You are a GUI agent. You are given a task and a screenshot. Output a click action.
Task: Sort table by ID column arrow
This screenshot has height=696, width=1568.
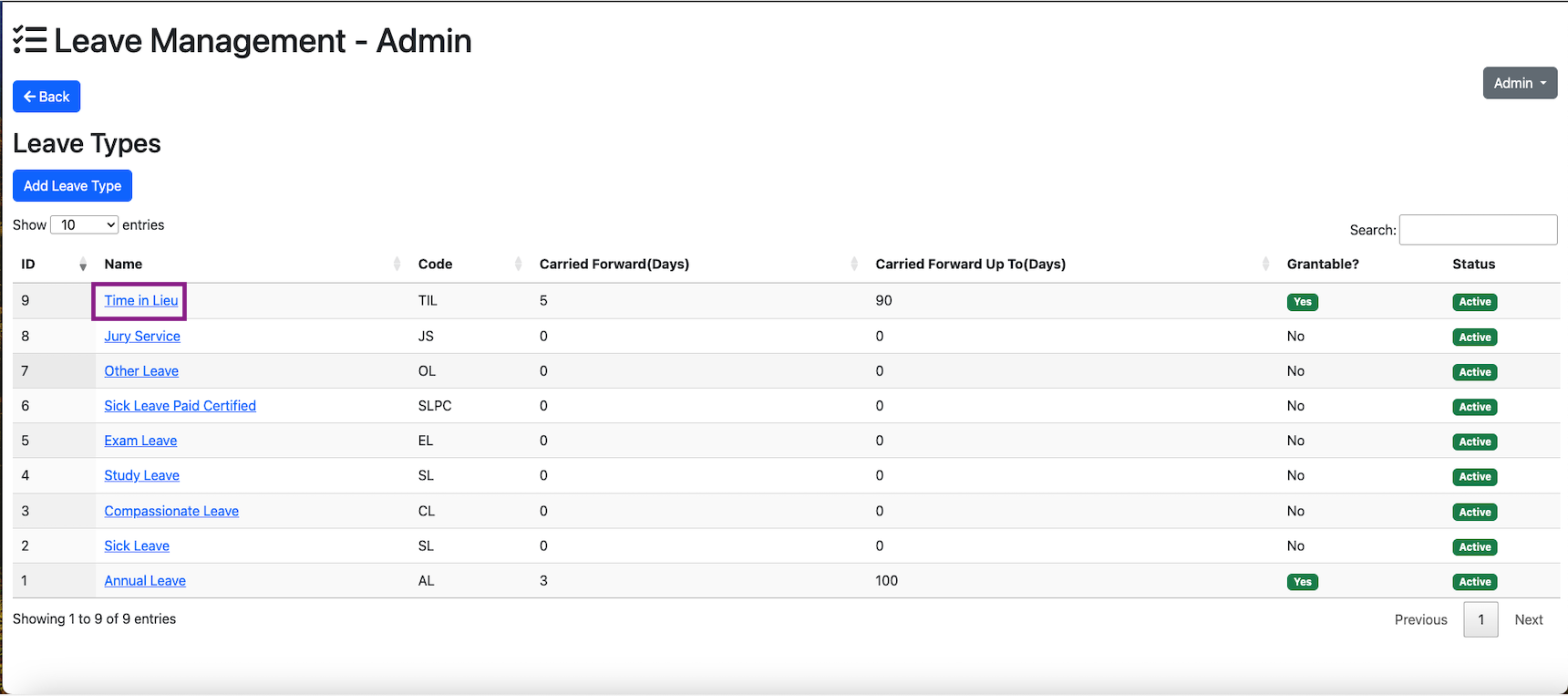point(83,265)
